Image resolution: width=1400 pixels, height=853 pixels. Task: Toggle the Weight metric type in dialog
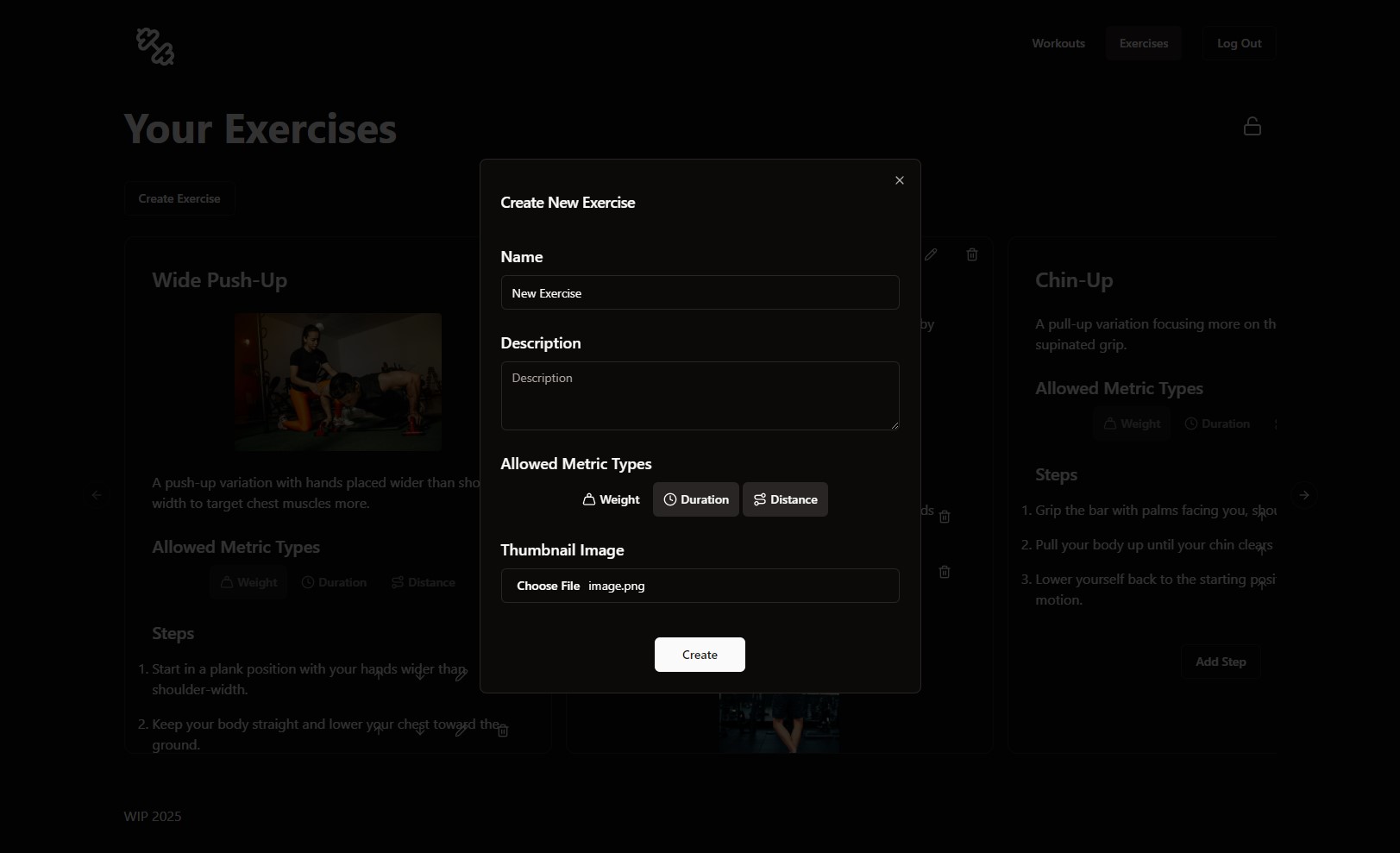click(611, 499)
